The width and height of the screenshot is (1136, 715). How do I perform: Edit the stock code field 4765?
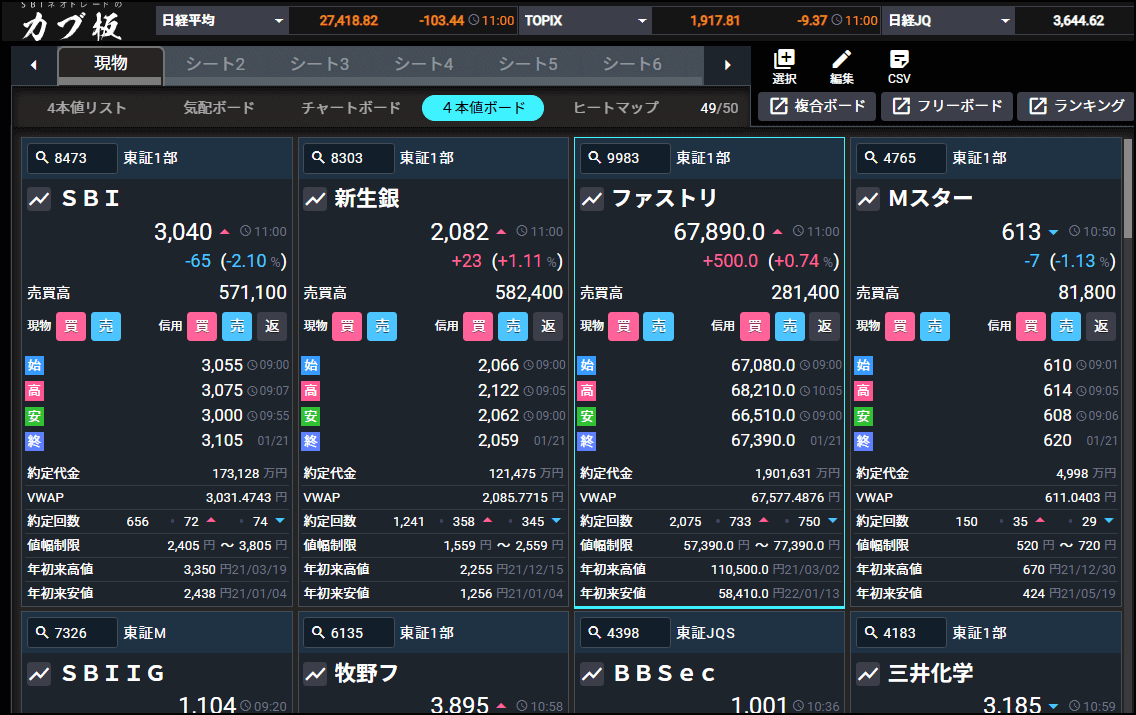(x=901, y=158)
